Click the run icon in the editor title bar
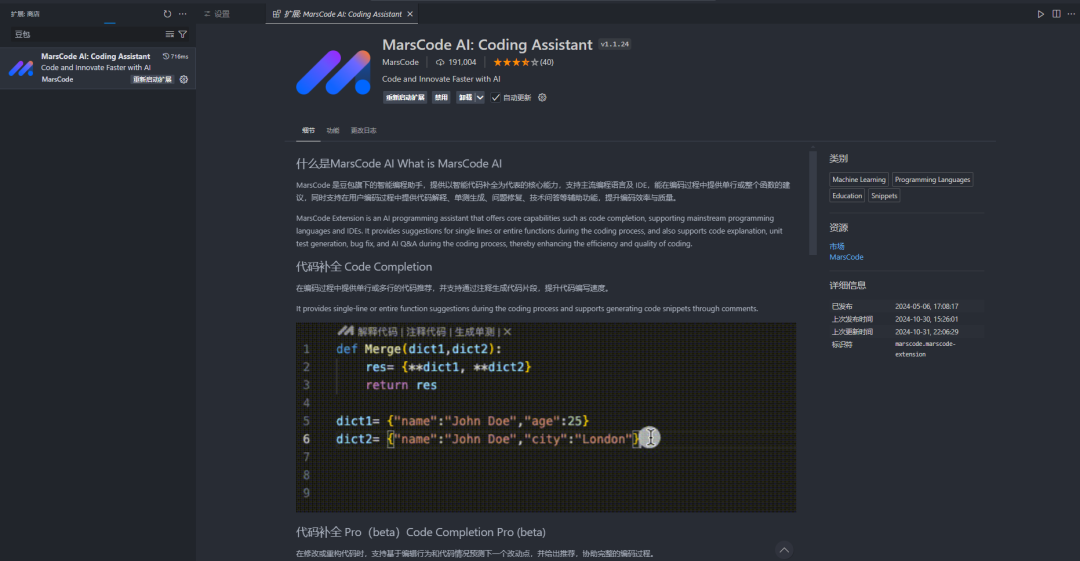Viewport: 1080px width, 561px height. tap(1041, 14)
